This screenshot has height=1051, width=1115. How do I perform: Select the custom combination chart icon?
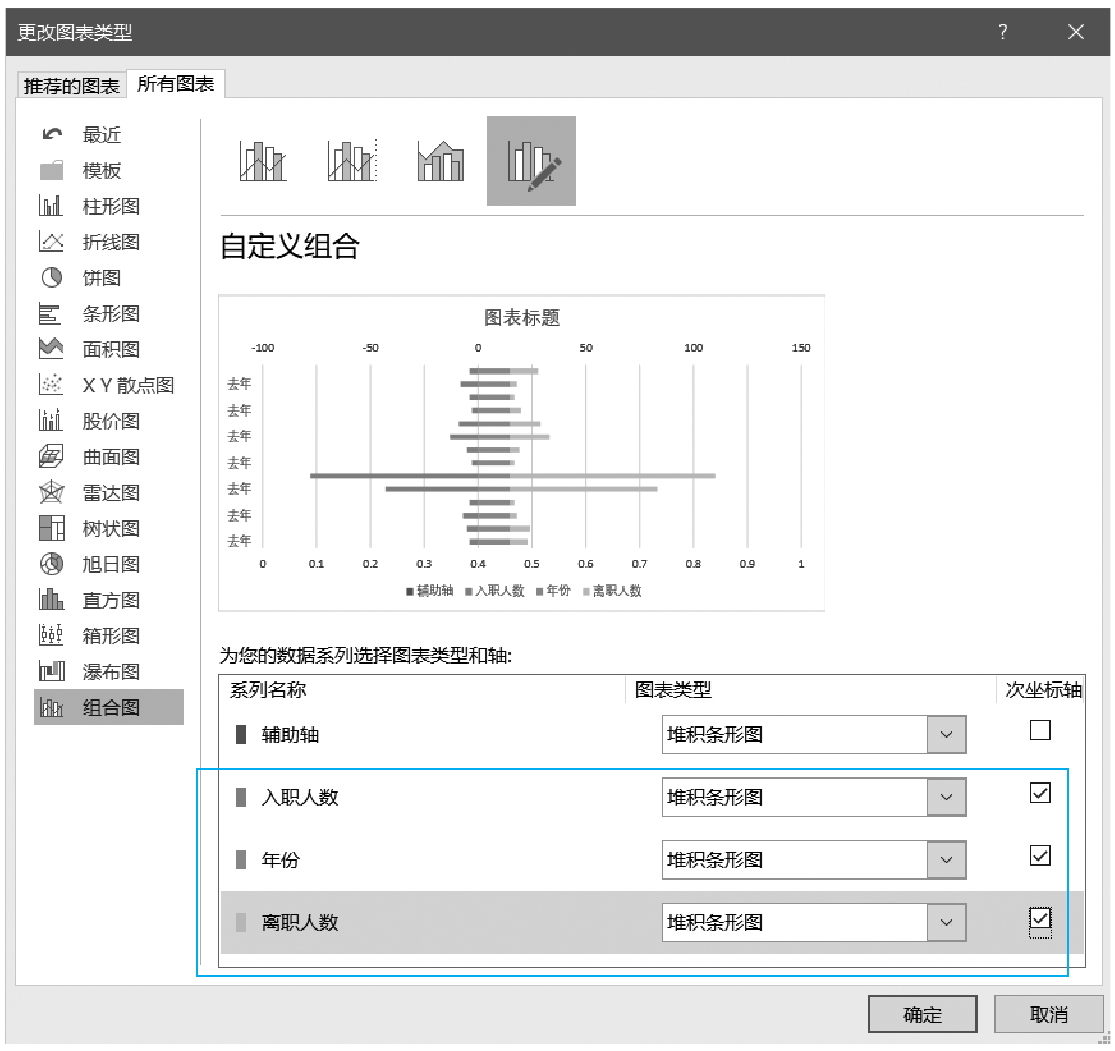coord(531,161)
